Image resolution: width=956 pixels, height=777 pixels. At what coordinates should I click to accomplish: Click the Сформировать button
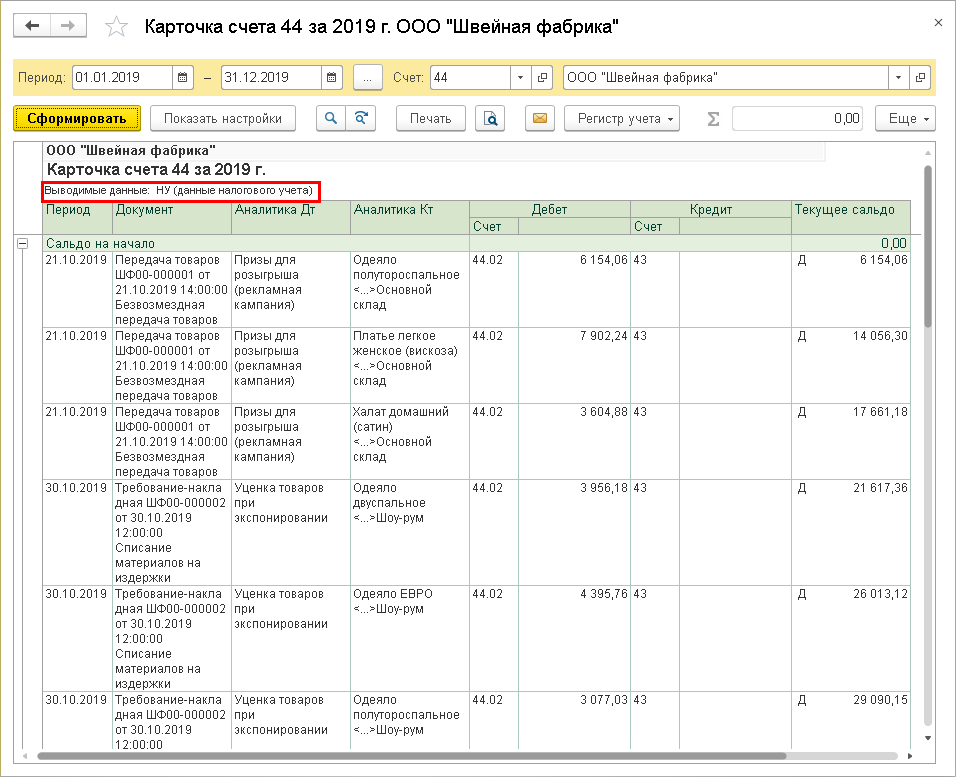point(77,118)
